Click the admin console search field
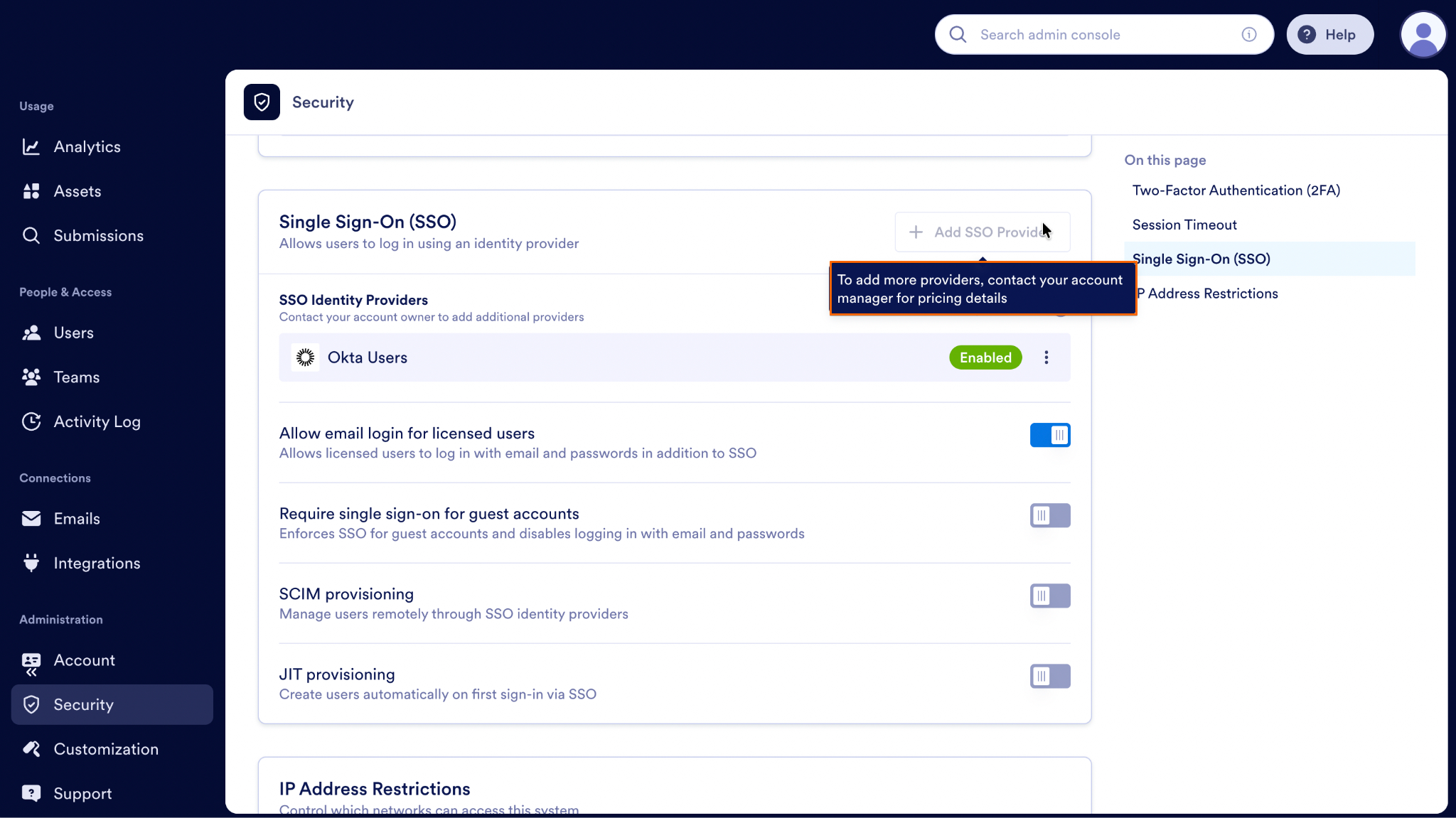 tap(1102, 34)
